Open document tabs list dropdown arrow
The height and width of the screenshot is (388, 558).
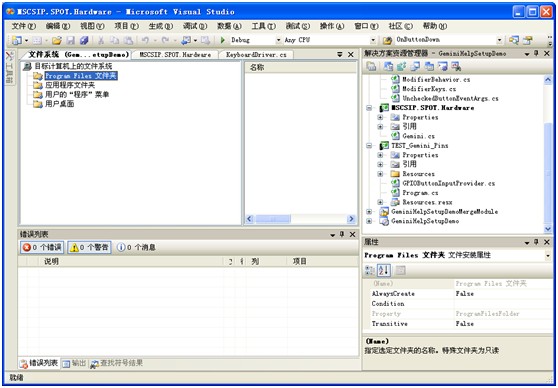coord(340,54)
